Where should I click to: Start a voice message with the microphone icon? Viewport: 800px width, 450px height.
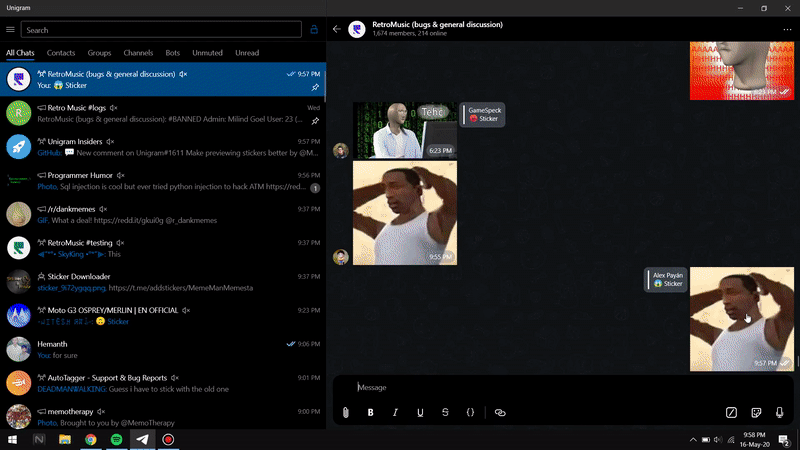[780, 412]
